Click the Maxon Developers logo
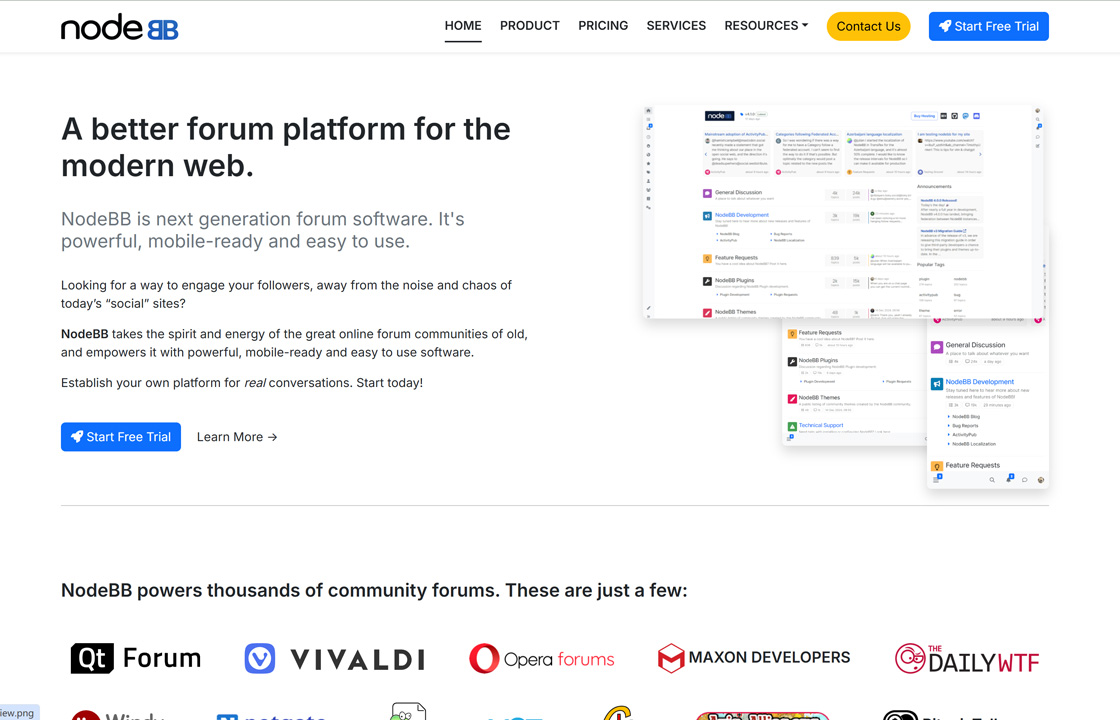The width and height of the screenshot is (1120, 720). [x=754, y=658]
